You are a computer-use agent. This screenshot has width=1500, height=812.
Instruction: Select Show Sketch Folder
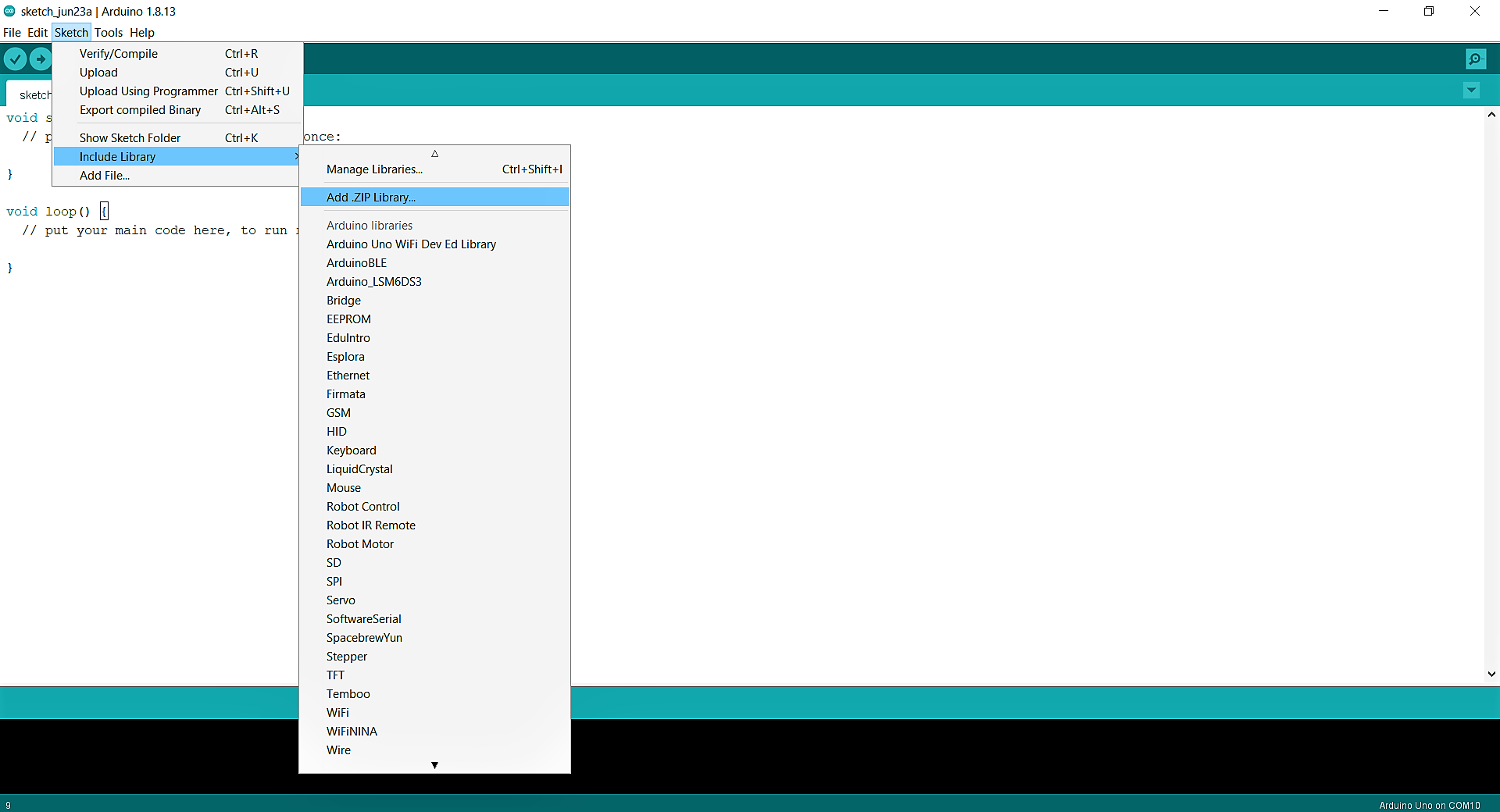(x=178, y=138)
